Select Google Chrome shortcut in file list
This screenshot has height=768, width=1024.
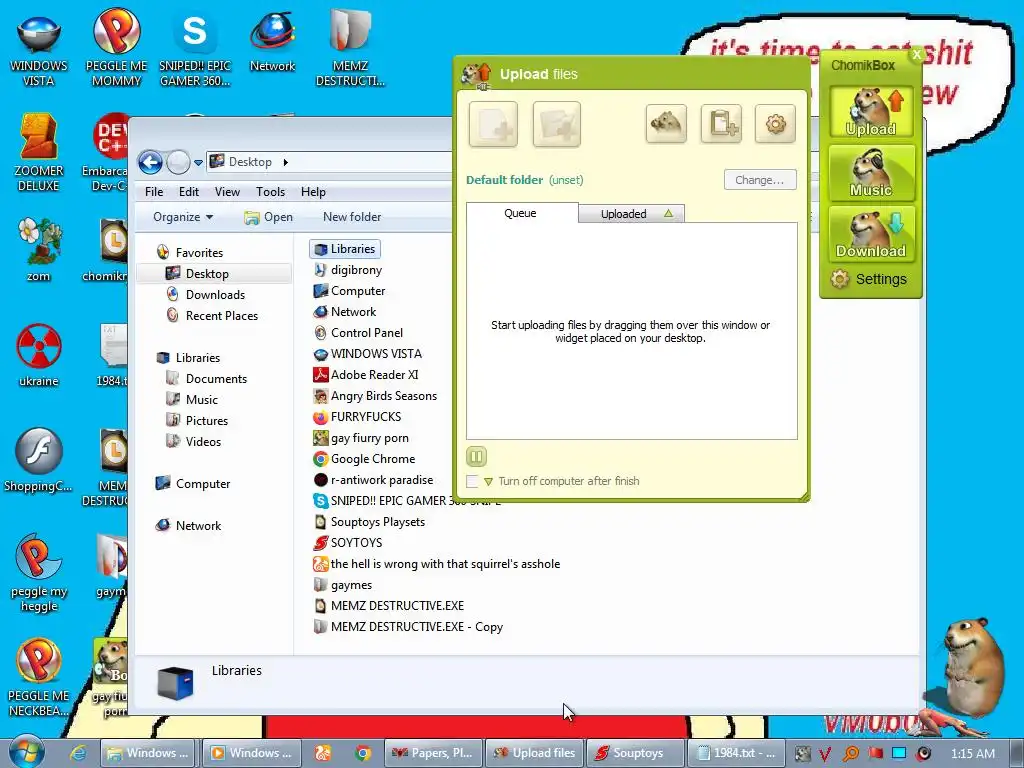[364, 458]
